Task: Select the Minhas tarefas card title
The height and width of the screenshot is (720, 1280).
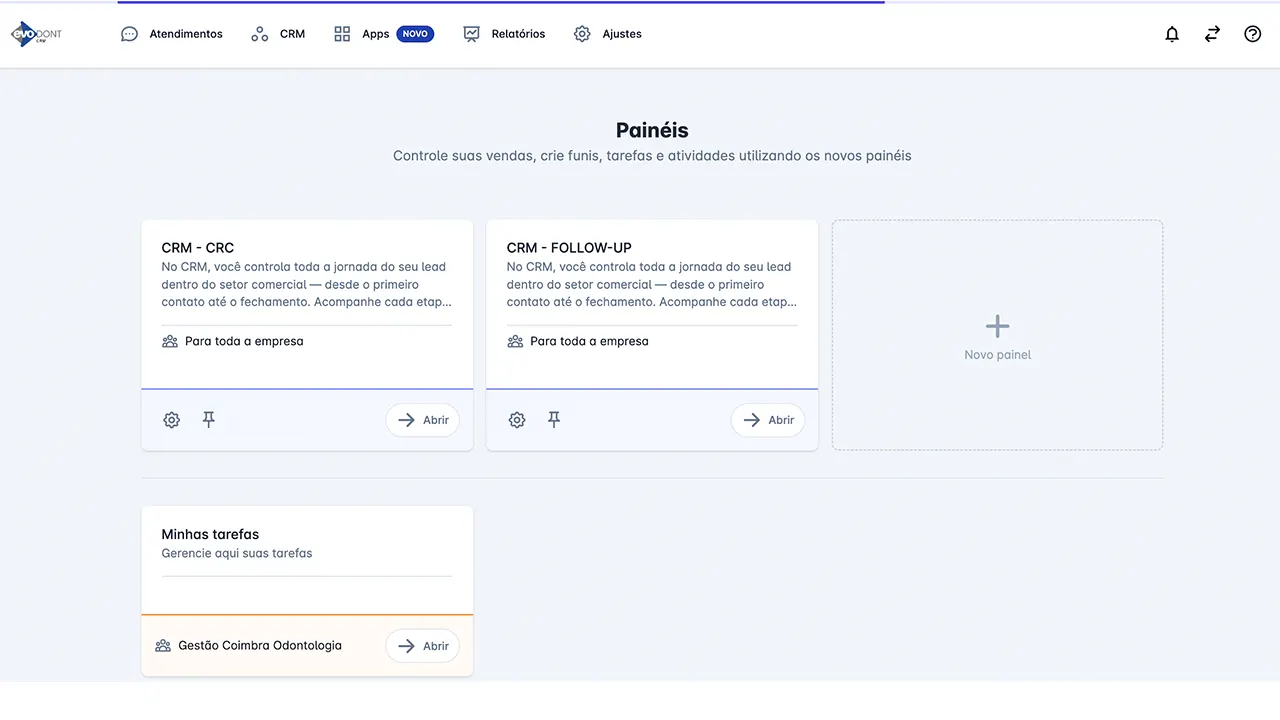Action: (210, 535)
